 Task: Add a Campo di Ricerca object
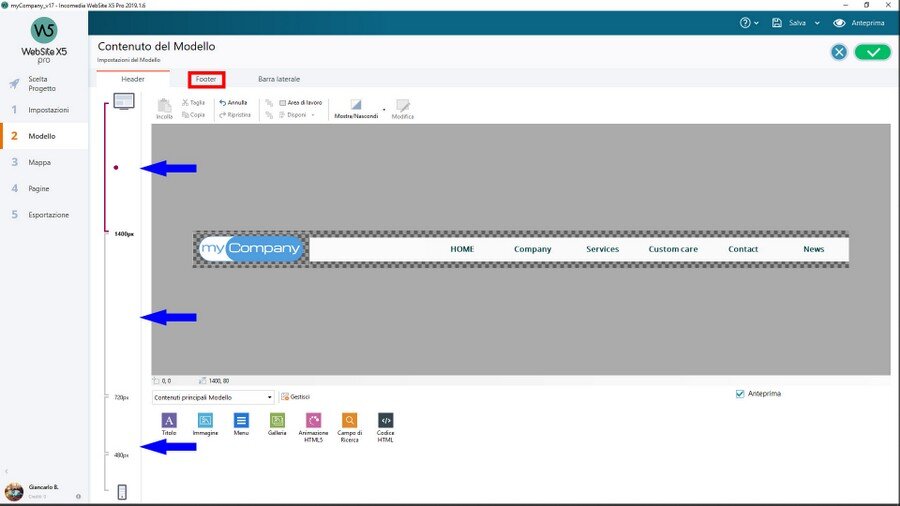coord(349,421)
